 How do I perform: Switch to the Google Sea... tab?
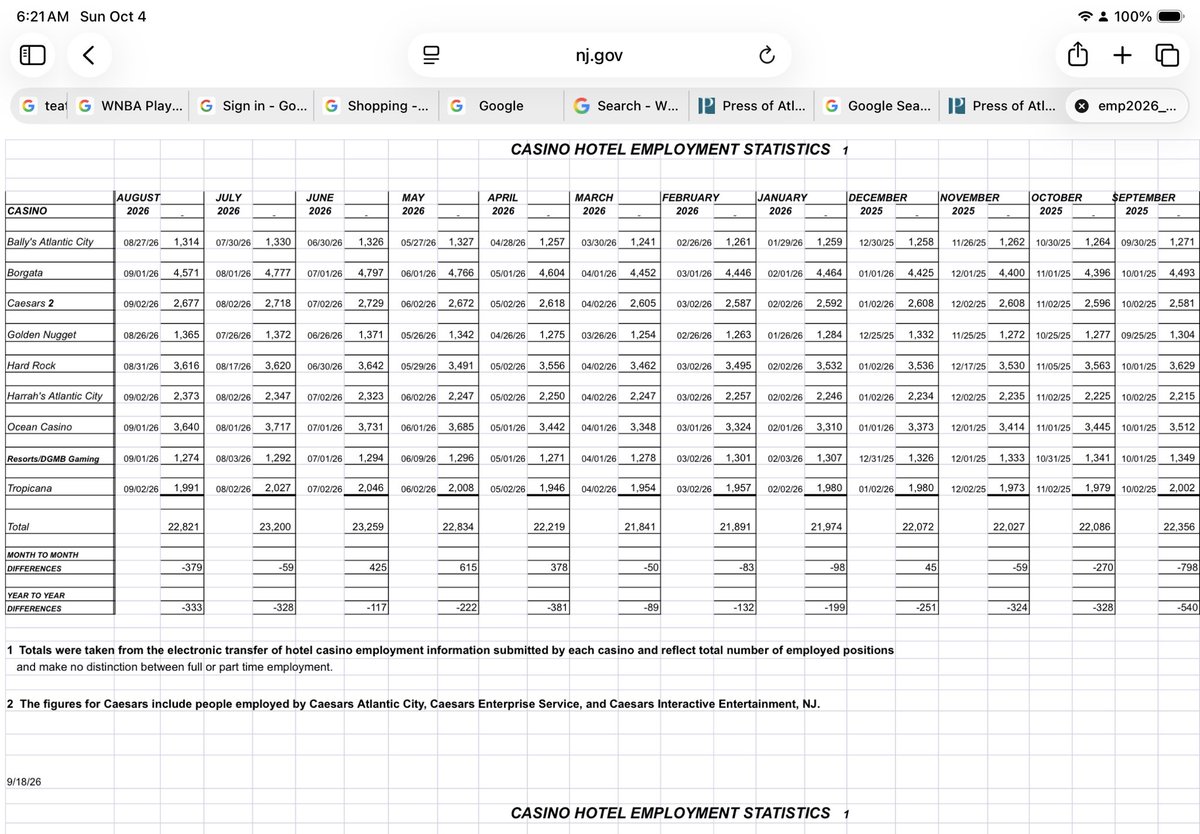(876, 106)
